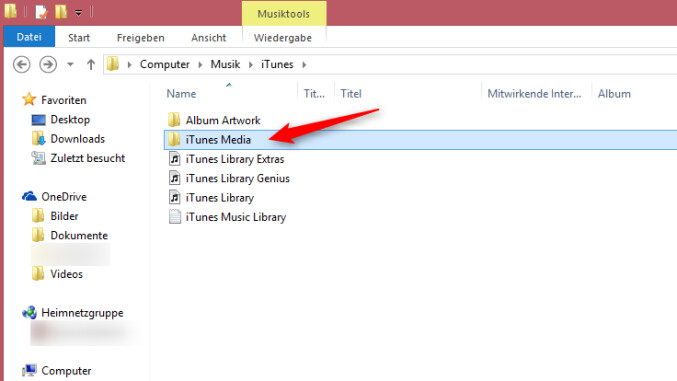Expand the chevron before Computer in address bar
The width and height of the screenshot is (677, 381).
point(129,65)
